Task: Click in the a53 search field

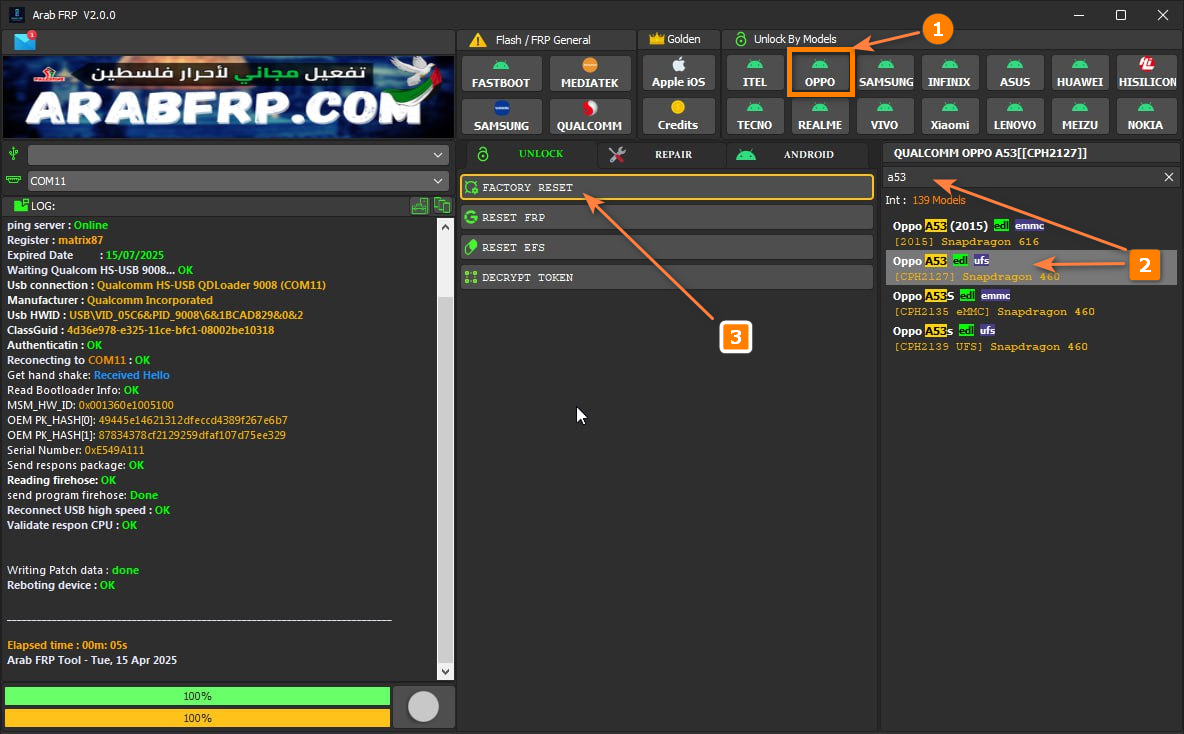Action: tap(1020, 177)
